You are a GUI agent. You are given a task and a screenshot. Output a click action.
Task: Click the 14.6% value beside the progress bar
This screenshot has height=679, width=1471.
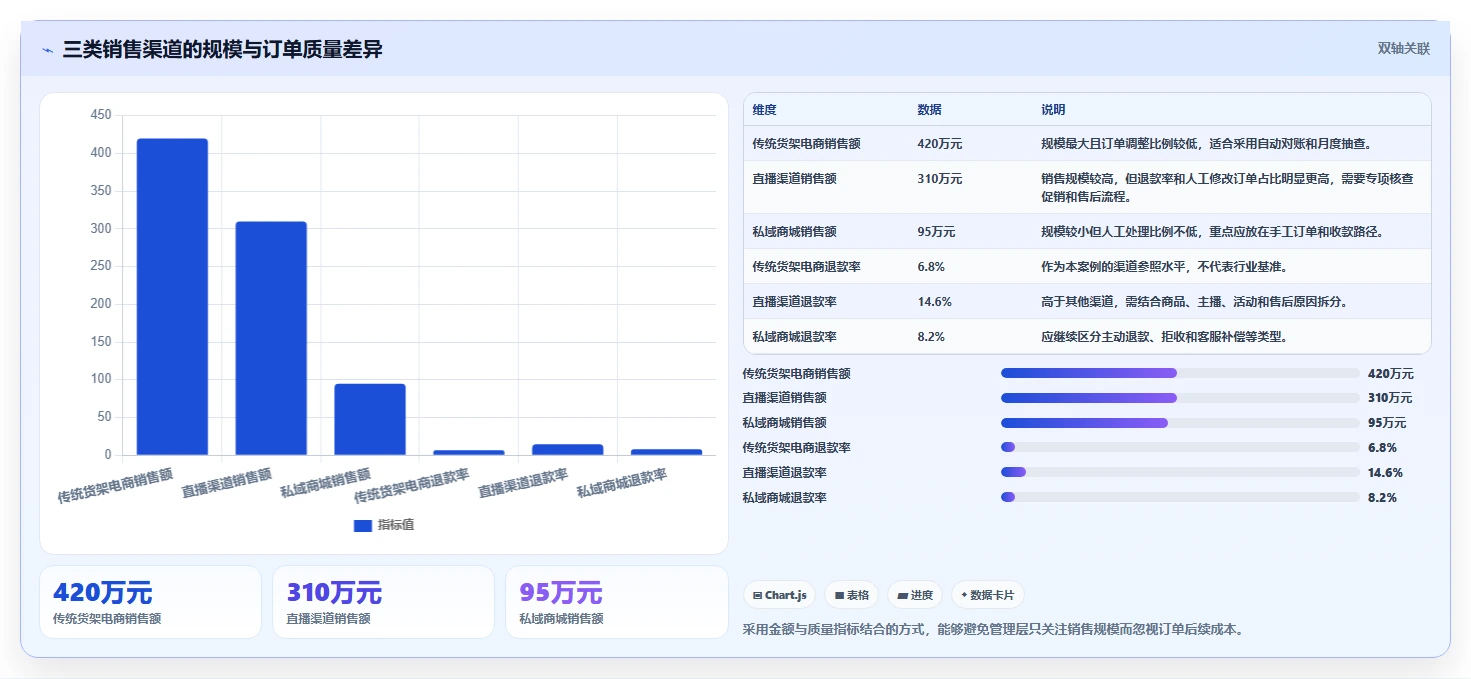coord(1385,473)
